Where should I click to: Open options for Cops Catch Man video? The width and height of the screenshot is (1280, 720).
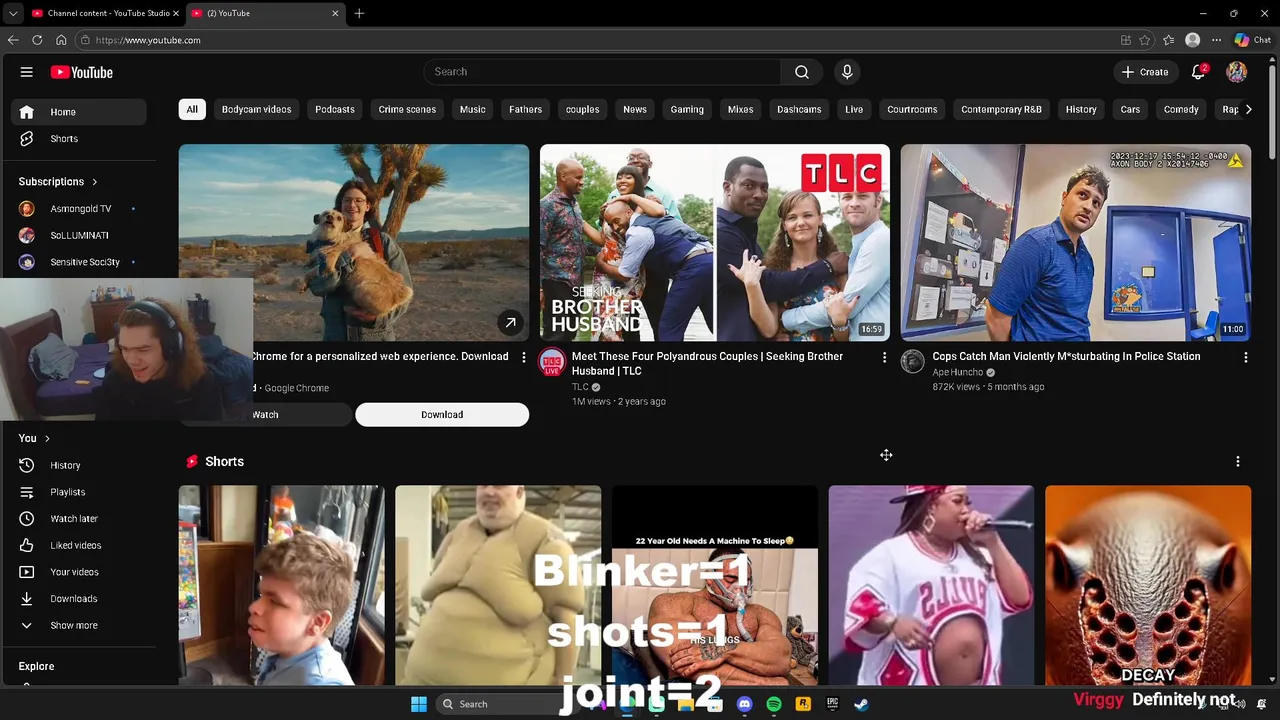click(1245, 357)
